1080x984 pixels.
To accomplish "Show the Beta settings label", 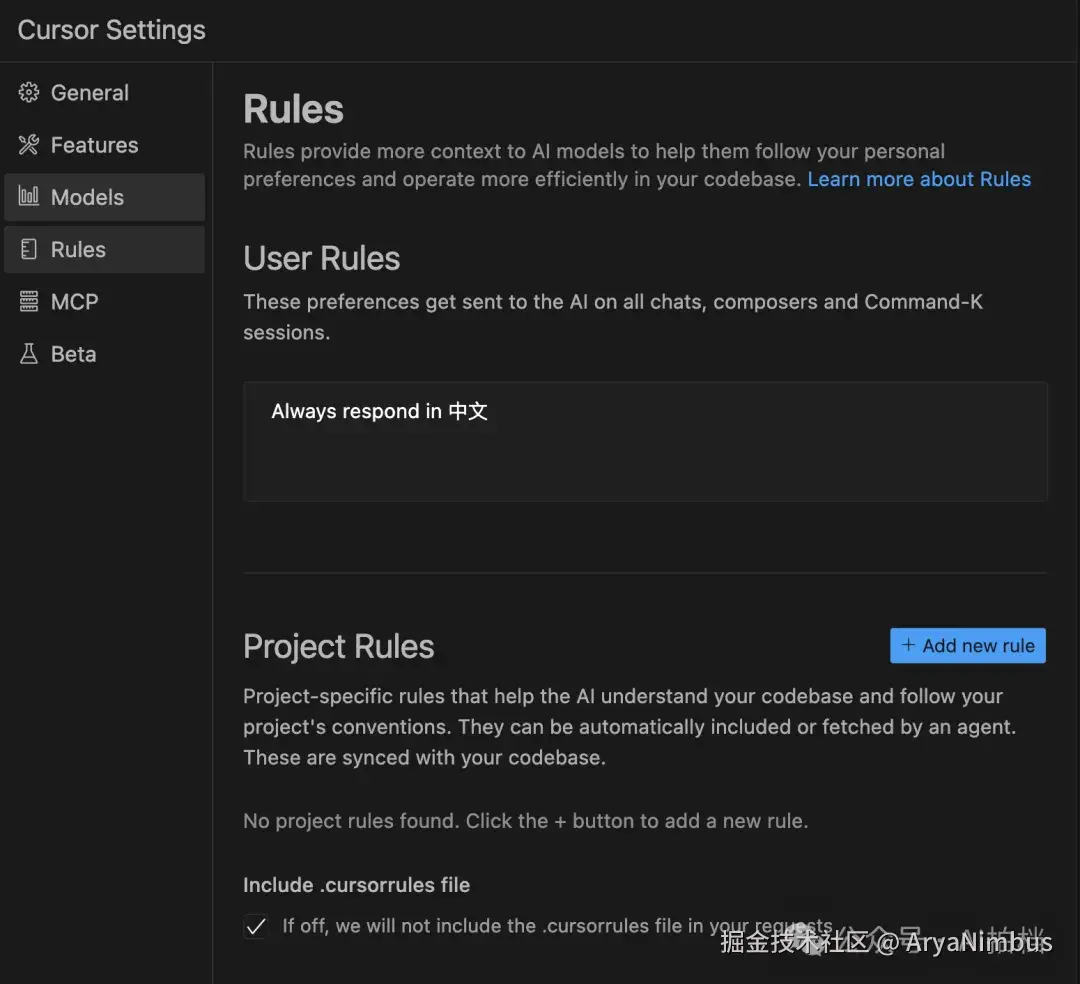I will (x=73, y=354).
